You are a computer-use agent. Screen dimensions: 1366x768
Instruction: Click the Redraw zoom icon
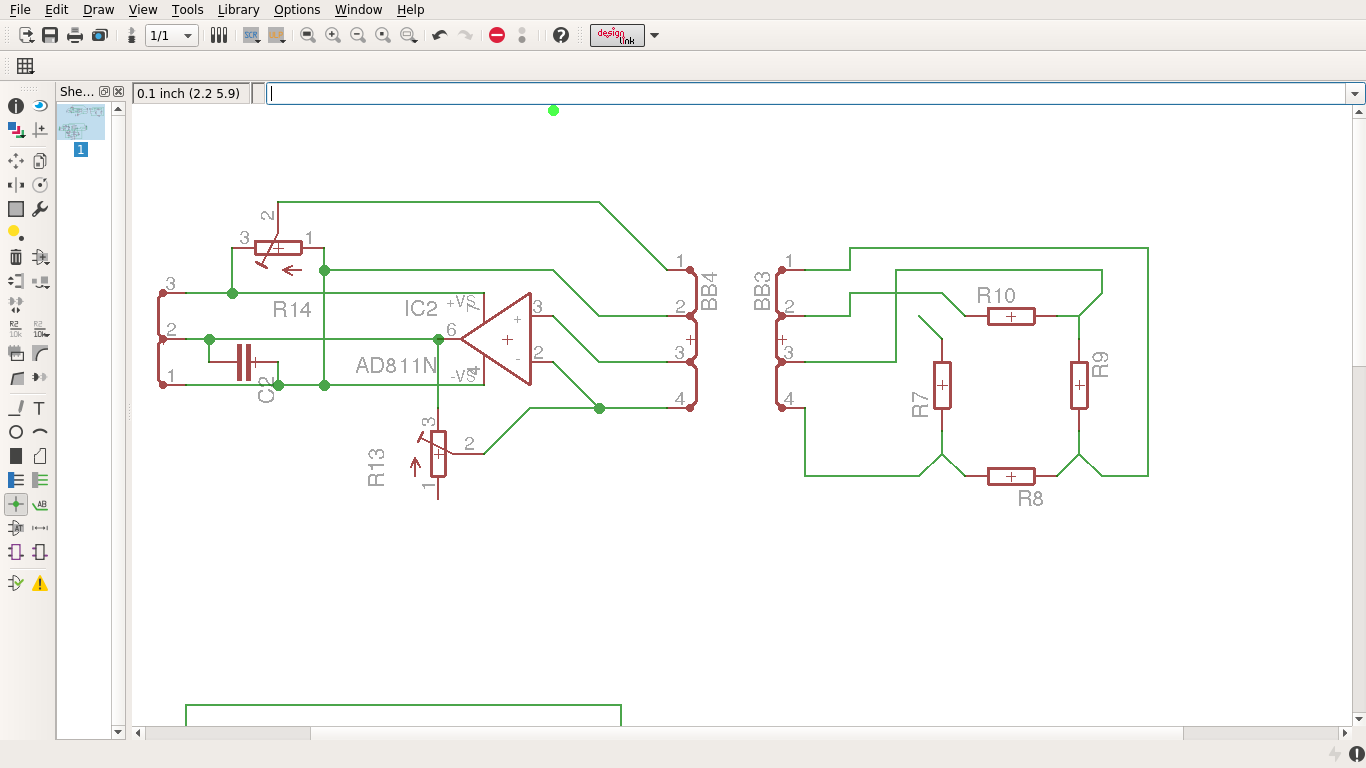pos(383,35)
